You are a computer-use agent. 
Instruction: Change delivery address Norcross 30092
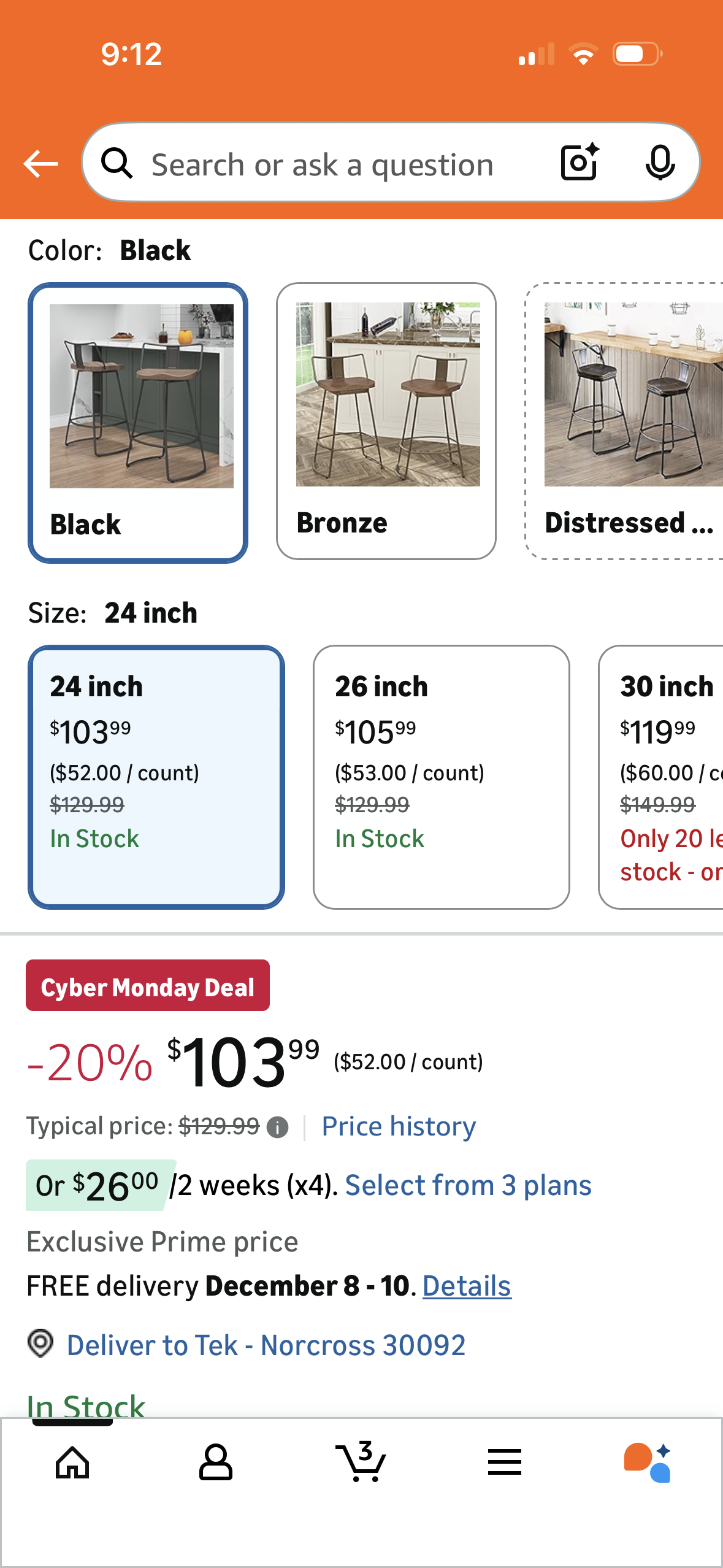coord(266,1345)
